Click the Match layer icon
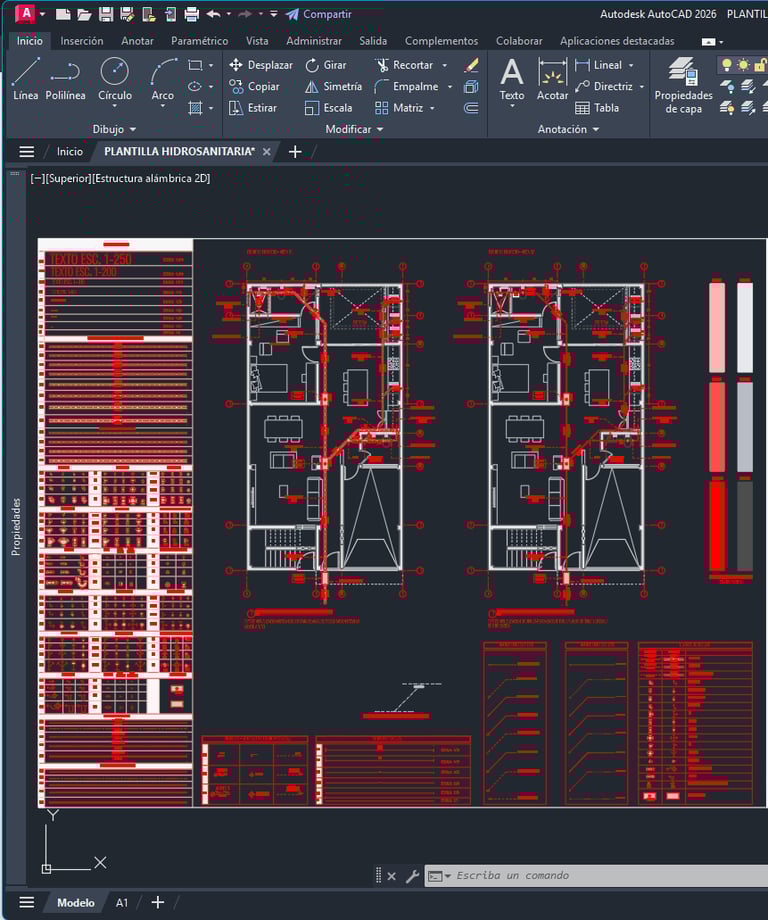The width and height of the screenshot is (768, 920). click(x=747, y=108)
